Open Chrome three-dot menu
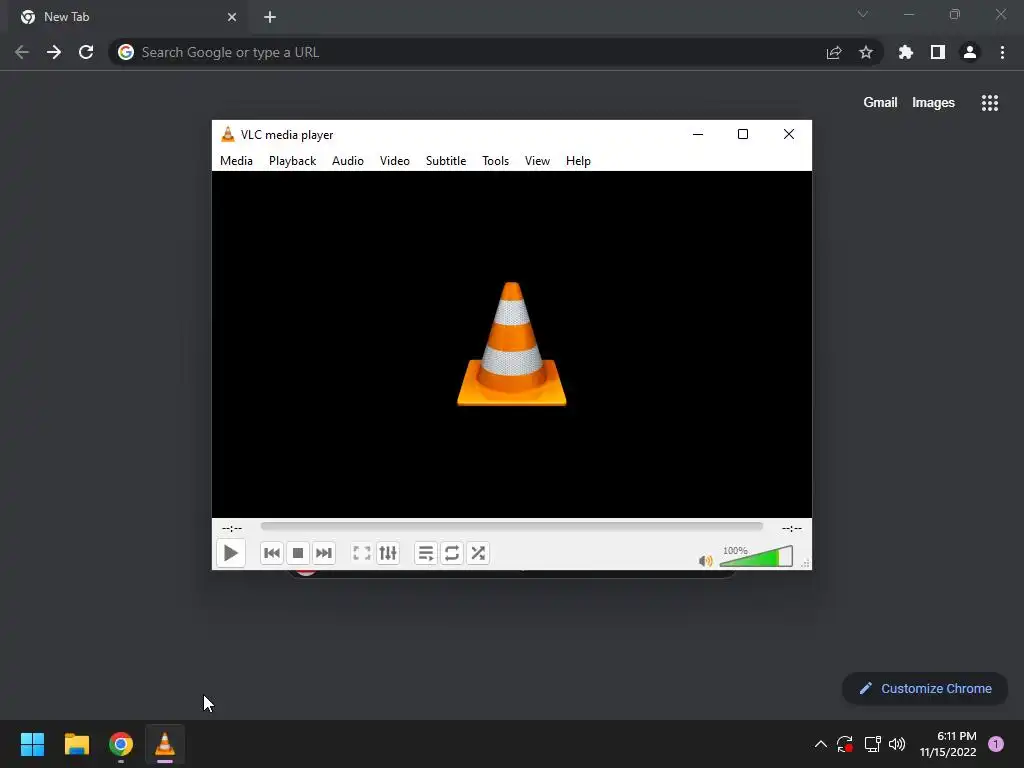Viewport: 1024px width, 768px height. click(1002, 52)
